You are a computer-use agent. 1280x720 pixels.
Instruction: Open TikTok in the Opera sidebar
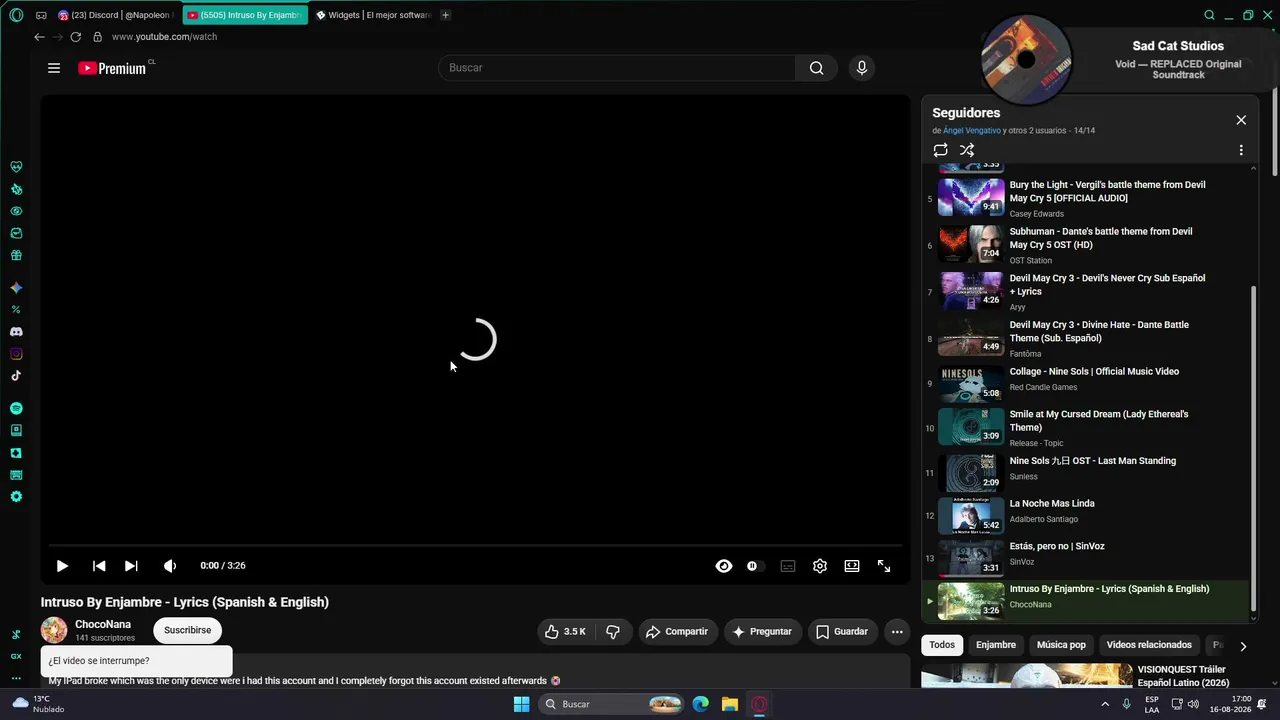(16, 376)
